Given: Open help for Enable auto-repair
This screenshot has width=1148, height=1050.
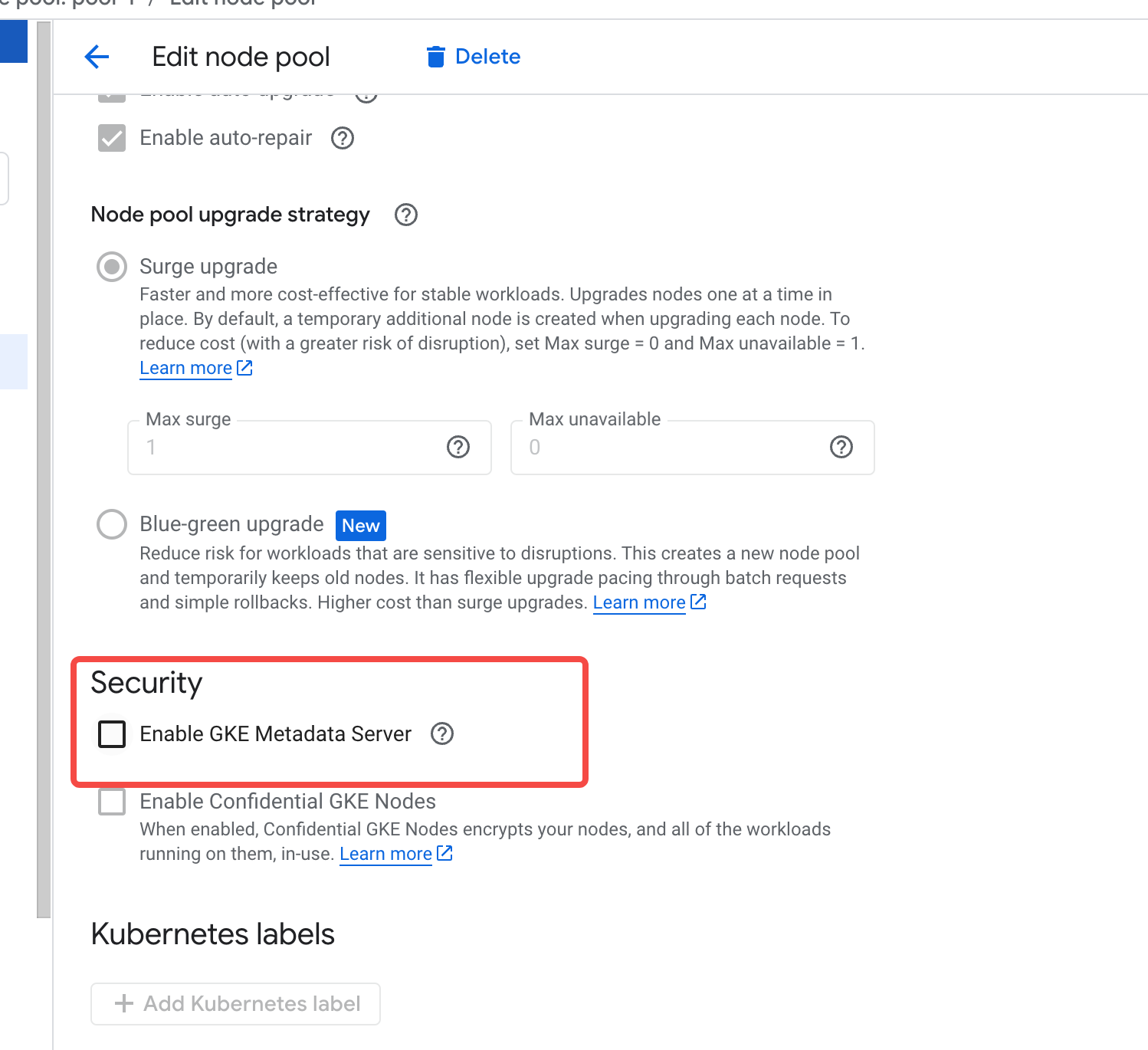Looking at the screenshot, I should pyautogui.click(x=342, y=138).
